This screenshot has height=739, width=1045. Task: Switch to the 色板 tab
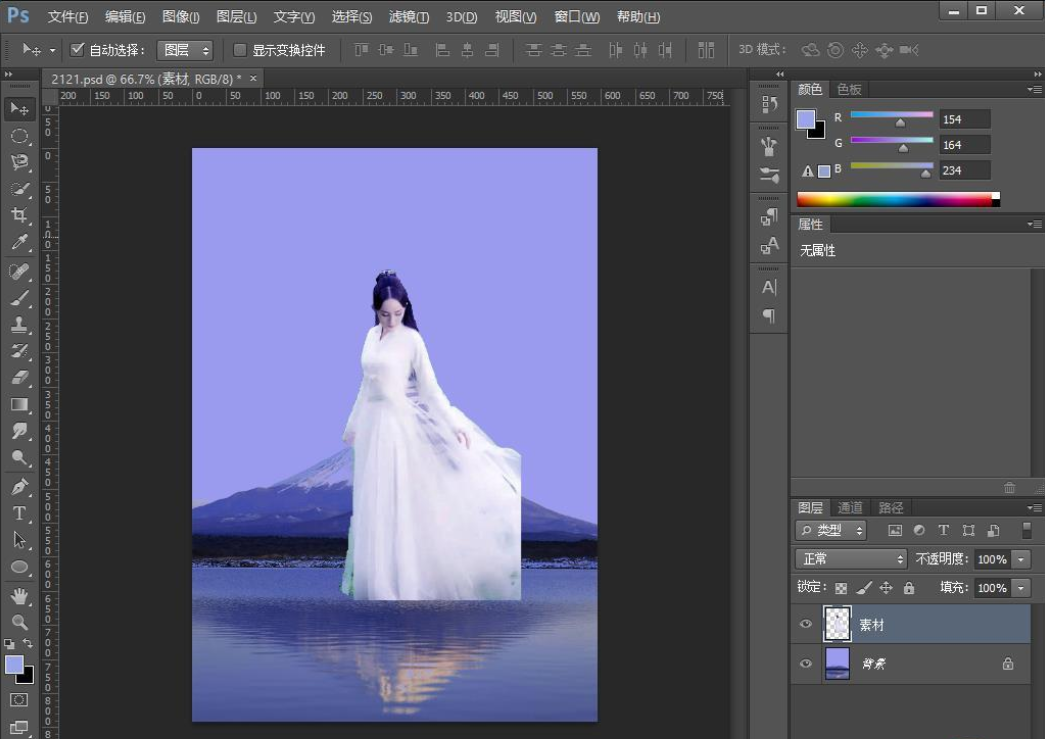(x=849, y=89)
